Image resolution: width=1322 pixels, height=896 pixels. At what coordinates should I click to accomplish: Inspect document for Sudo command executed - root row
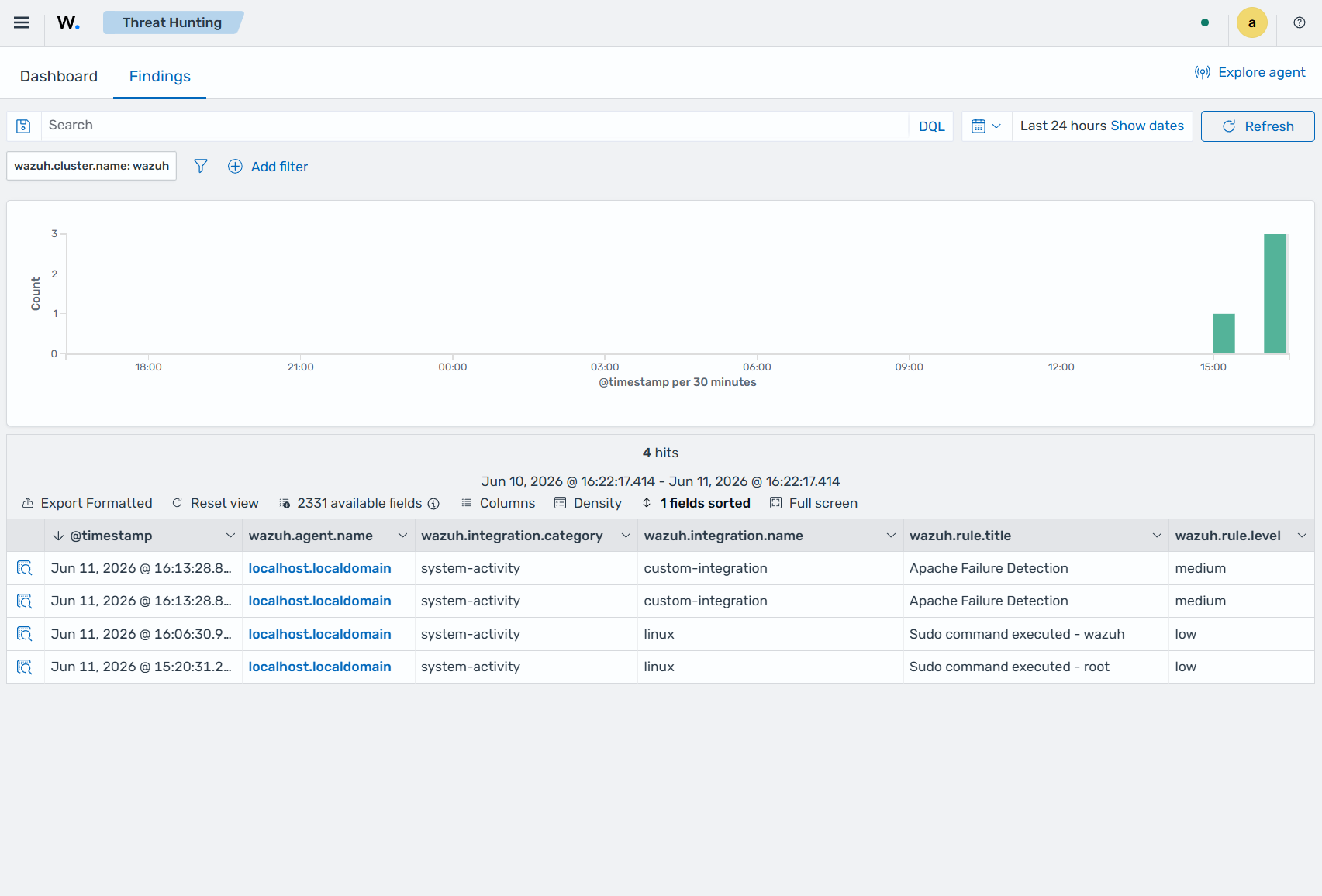(25, 667)
